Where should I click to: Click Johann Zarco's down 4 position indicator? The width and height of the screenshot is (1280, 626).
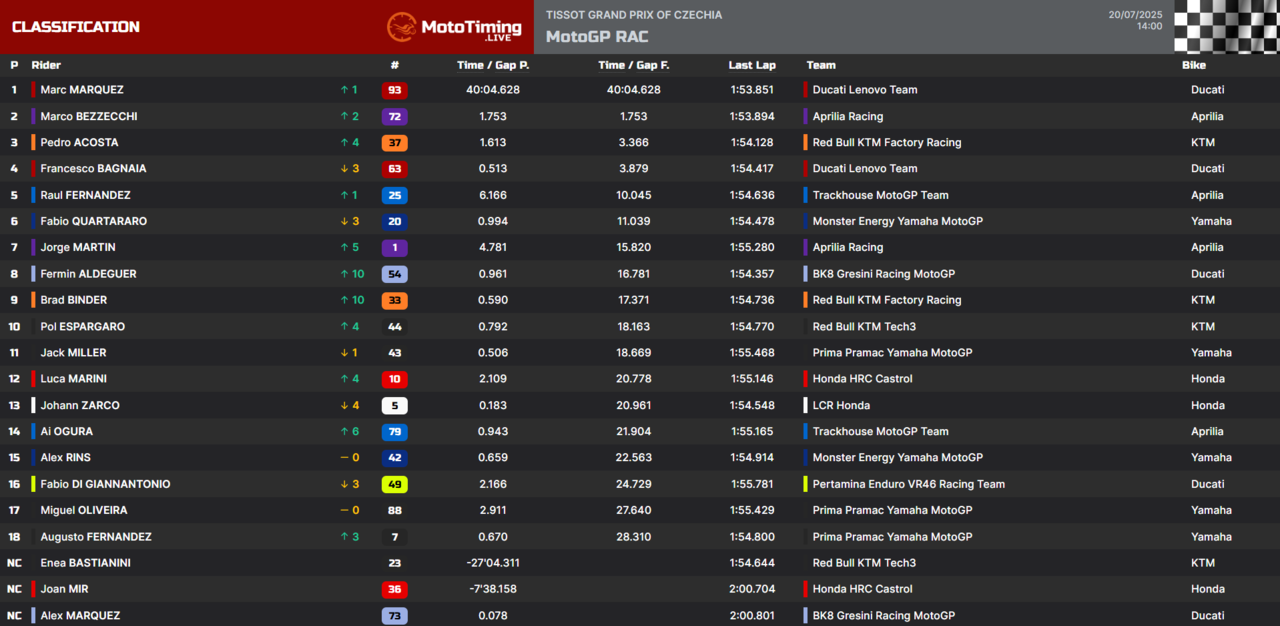coord(348,405)
